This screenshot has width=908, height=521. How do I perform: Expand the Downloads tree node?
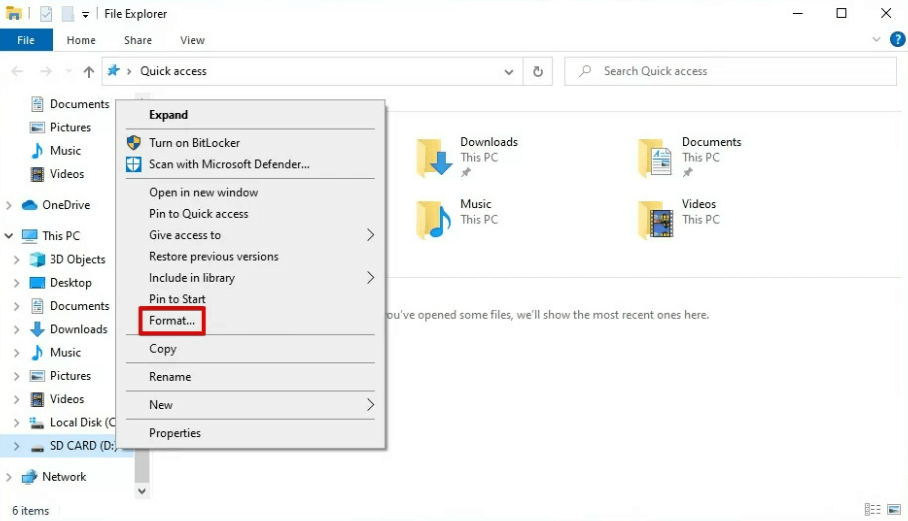[16, 329]
